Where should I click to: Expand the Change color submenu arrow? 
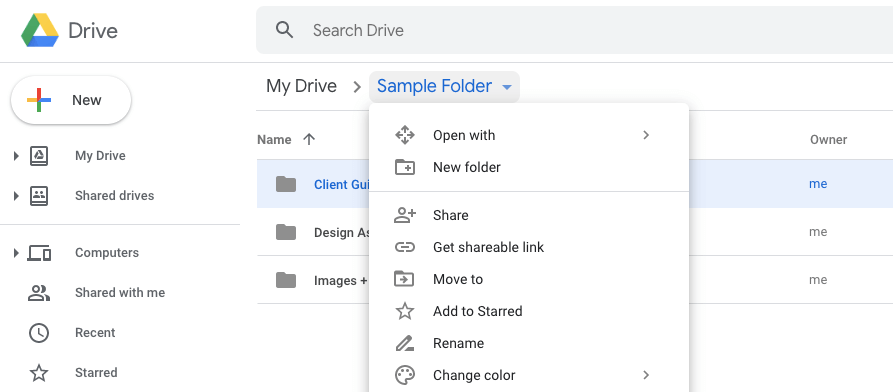(646, 375)
